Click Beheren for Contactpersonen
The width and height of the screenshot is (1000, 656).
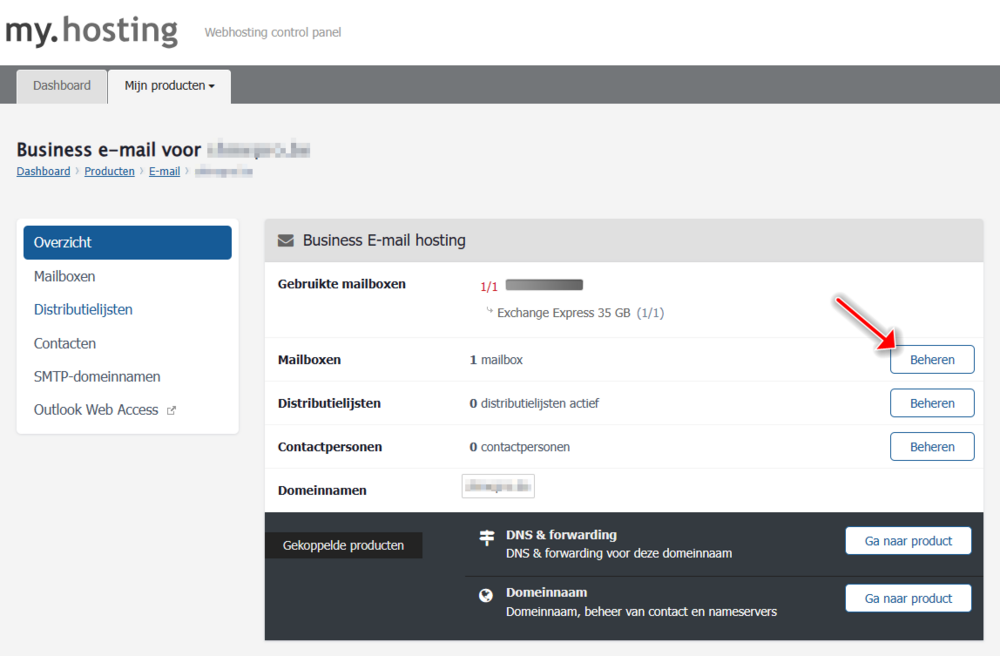click(x=932, y=447)
